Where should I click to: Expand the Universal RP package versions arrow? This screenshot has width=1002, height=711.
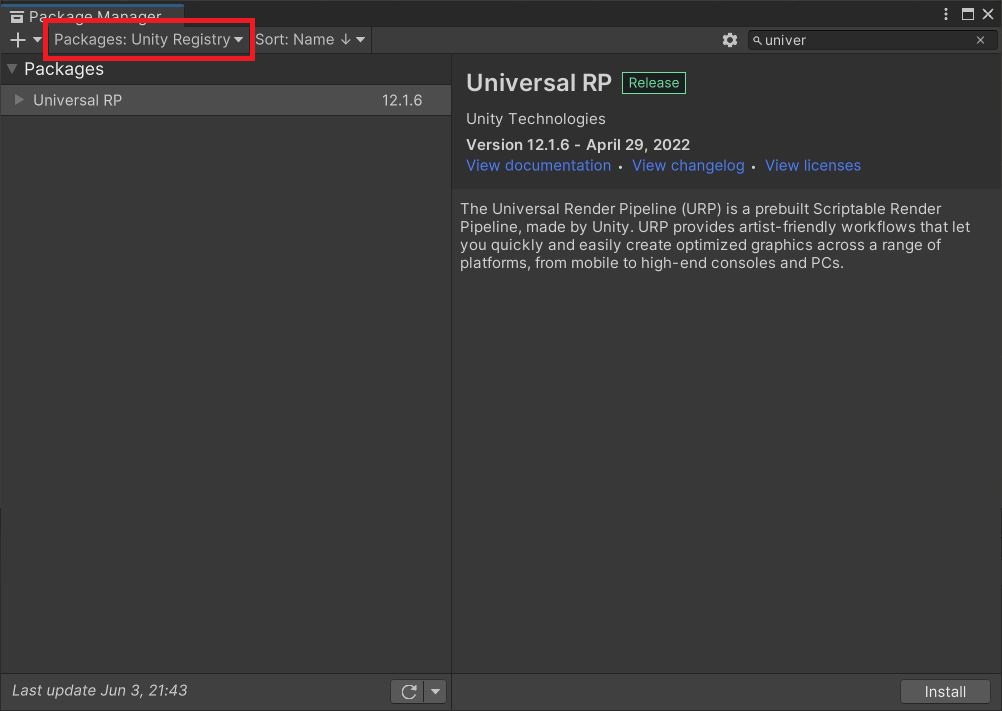point(19,100)
